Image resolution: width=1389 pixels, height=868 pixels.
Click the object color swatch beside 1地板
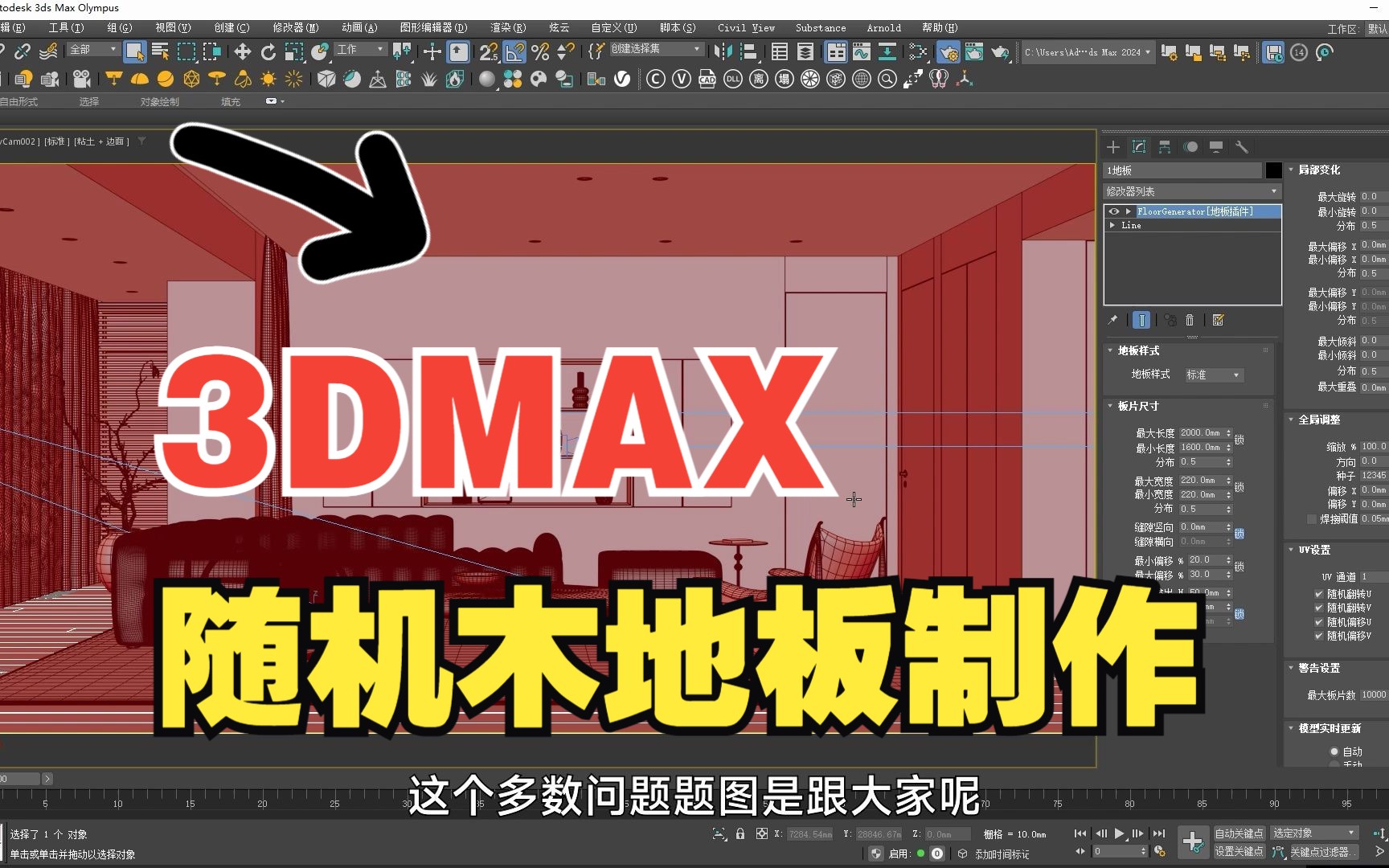(x=1273, y=170)
